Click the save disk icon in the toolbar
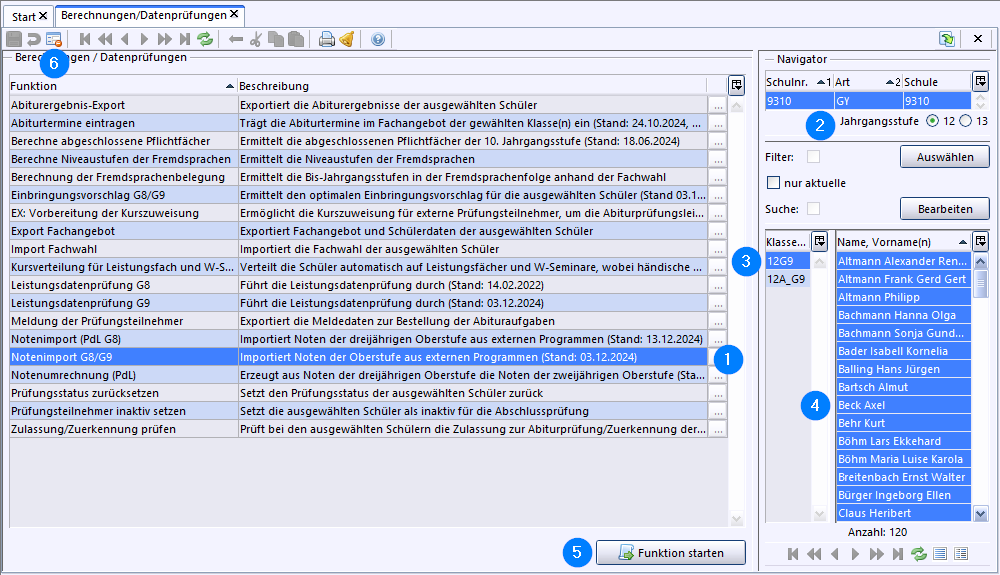 (x=14, y=40)
